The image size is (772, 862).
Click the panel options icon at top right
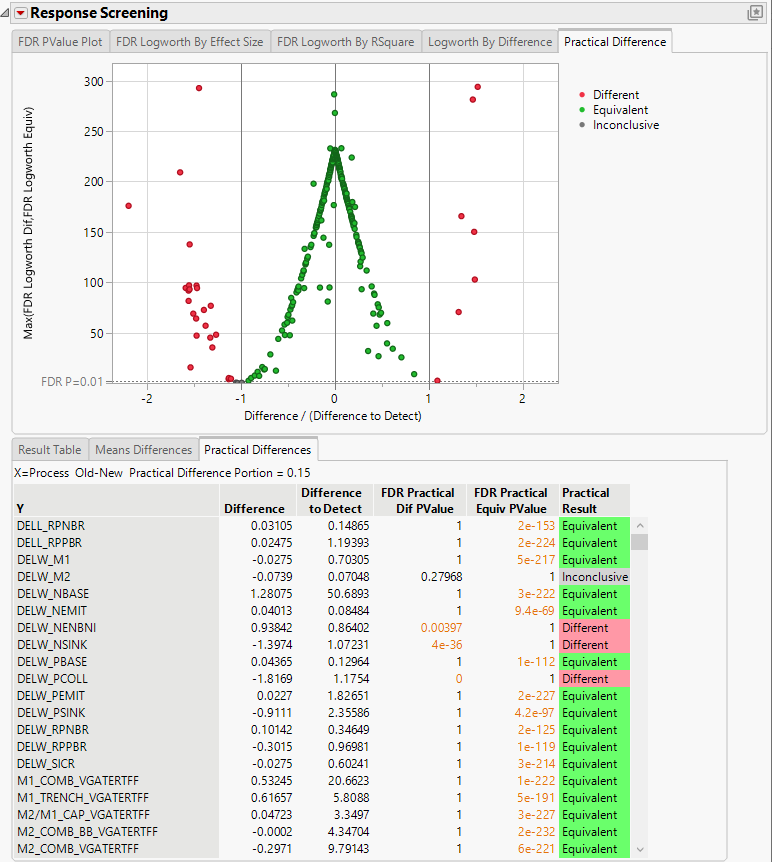755,13
